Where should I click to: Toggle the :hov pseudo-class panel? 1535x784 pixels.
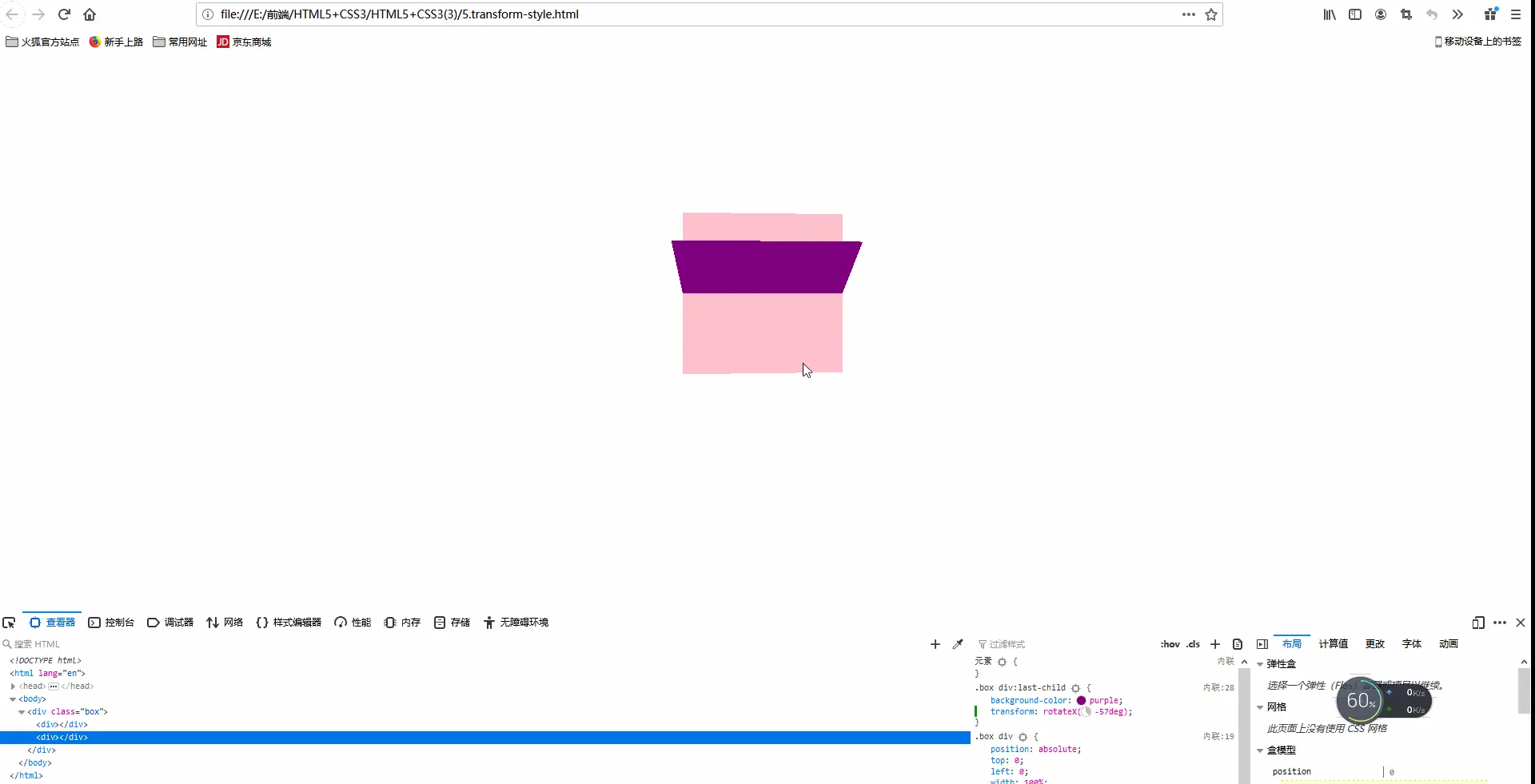click(x=1170, y=644)
